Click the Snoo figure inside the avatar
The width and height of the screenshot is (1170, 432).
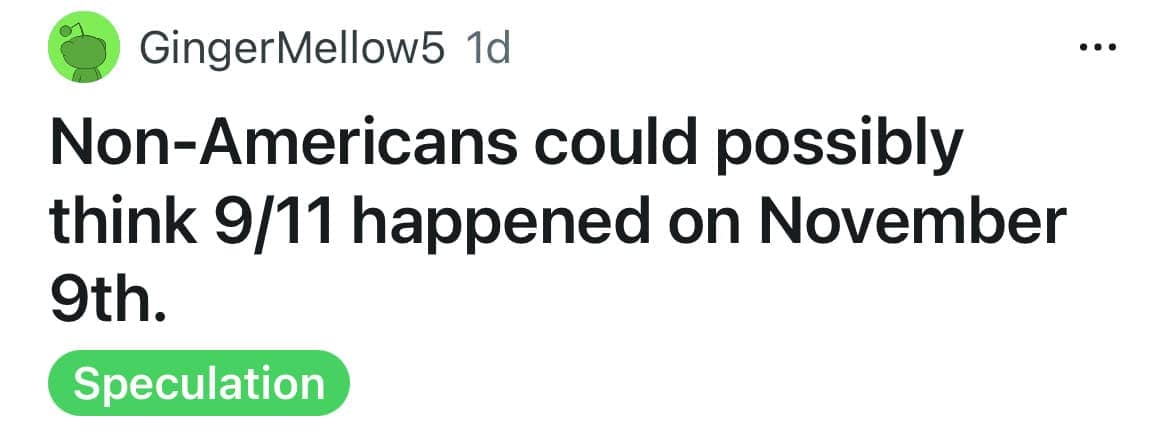(x=82, y=56)
